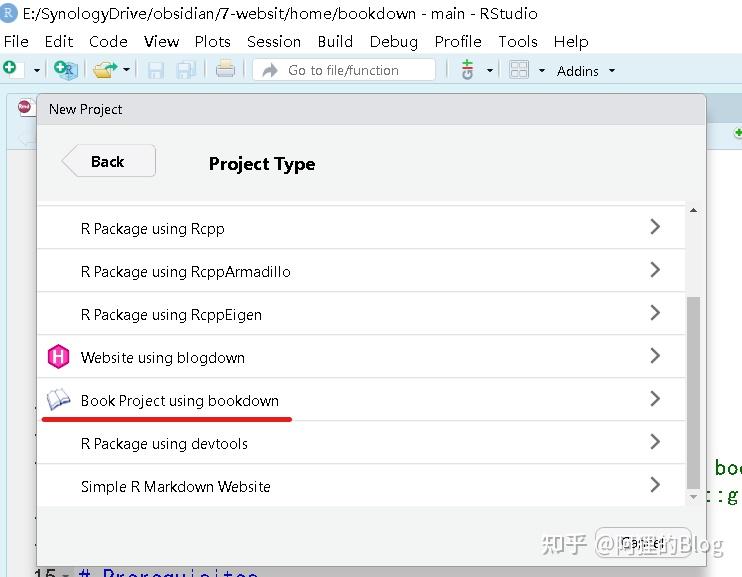The image size is (742, 577).
Task: Go back with the Back button
Action: [x=108, y=161]
